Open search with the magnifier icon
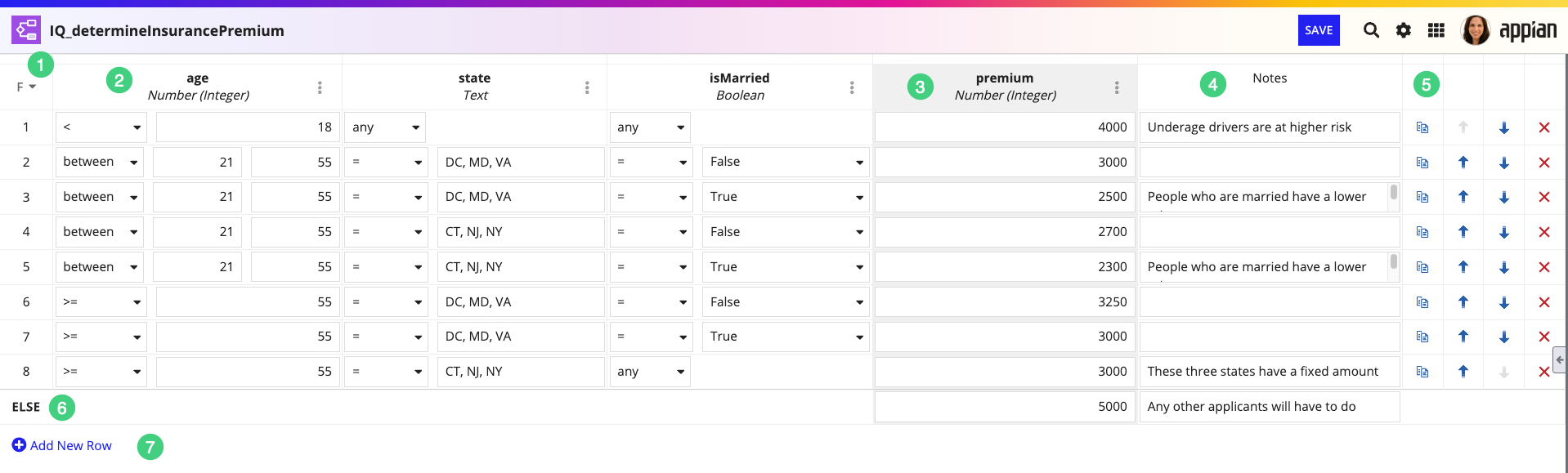The image size is (1568, 473). click(x=1371, y=30)
